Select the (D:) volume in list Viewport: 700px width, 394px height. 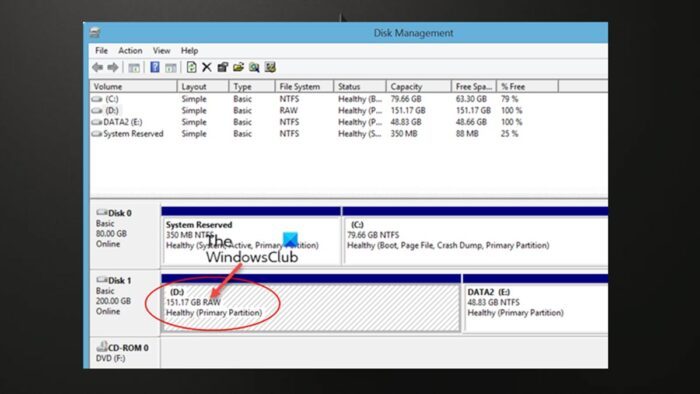coord(112,111)
